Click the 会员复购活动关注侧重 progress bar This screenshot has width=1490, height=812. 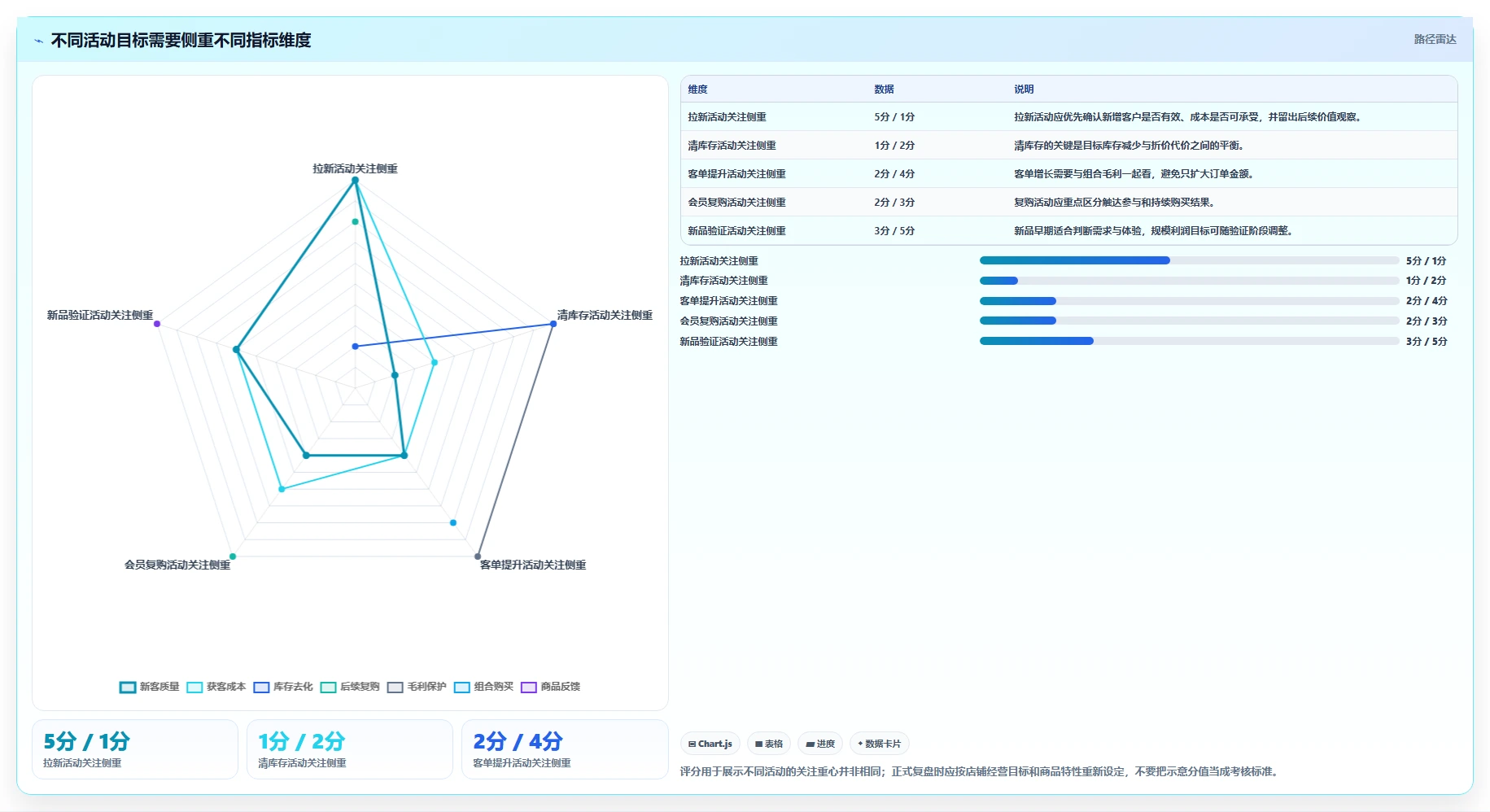pyautogui.click(x=1189, y=321)
